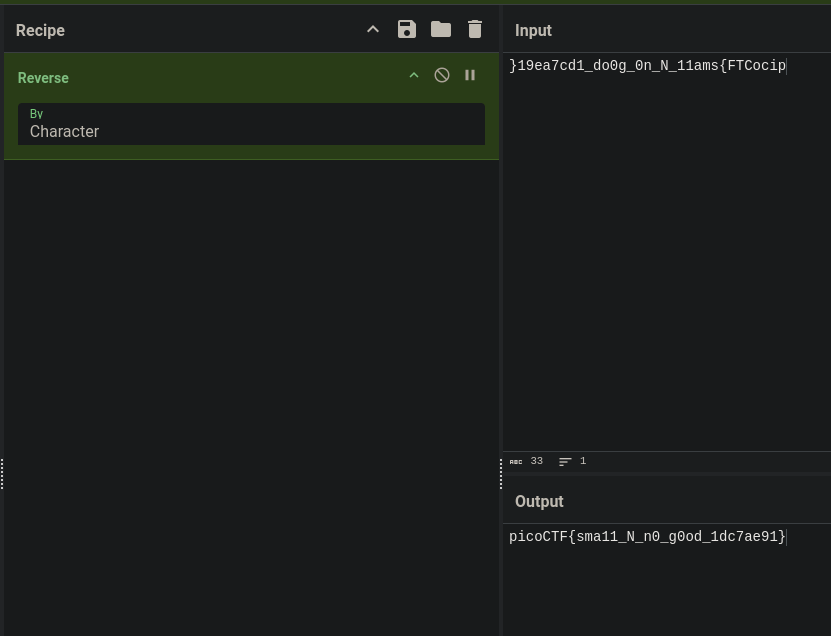831x636 pixels.
Task: Click the Input panel title
Action: pyautogui.click(x=533, y=30)
